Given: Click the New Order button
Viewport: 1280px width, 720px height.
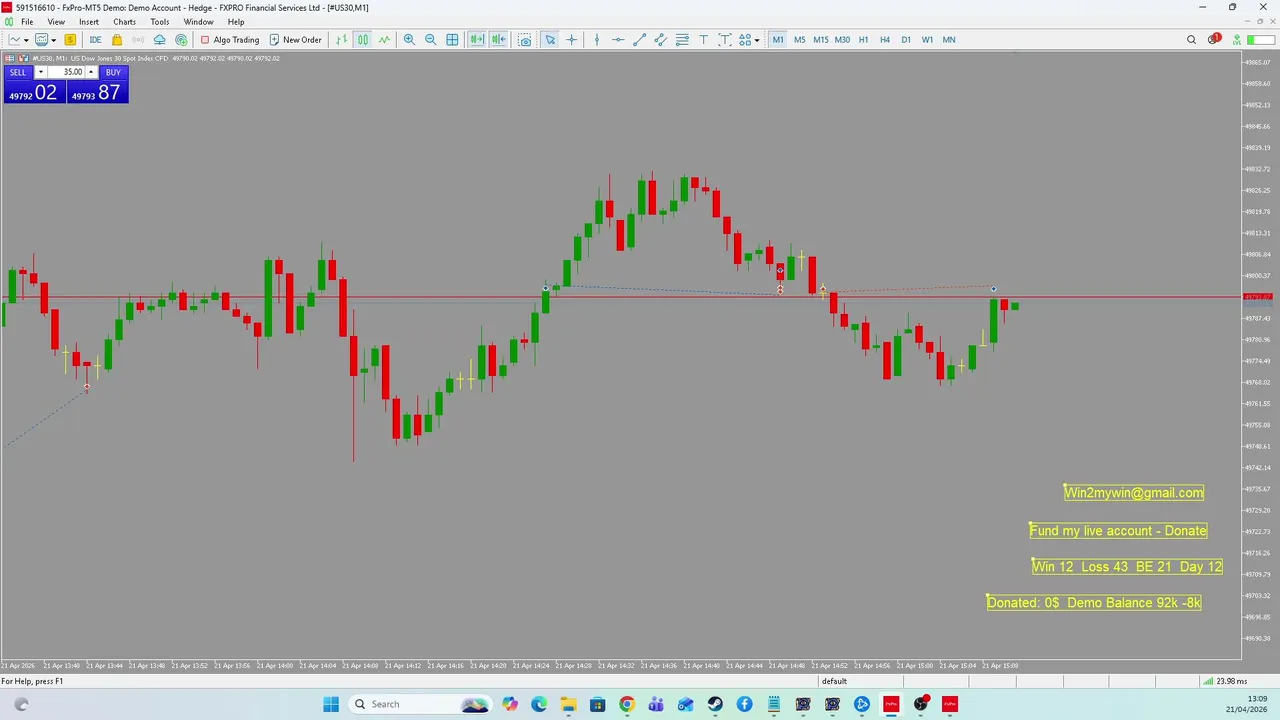Looking at the screenshot, I should [x=295, y=40].
